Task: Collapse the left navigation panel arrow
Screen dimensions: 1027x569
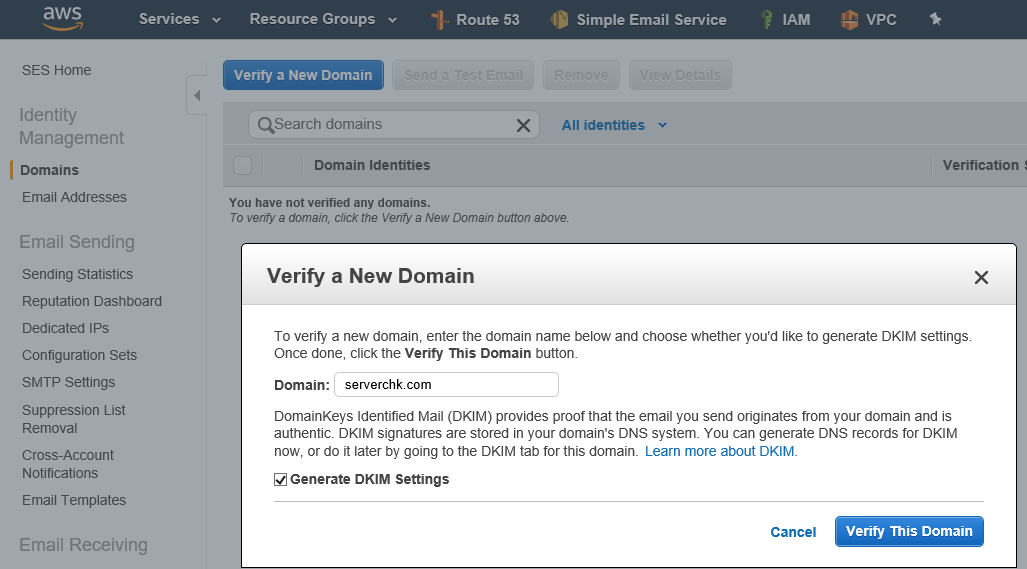Action: click(x=196, y=96)
